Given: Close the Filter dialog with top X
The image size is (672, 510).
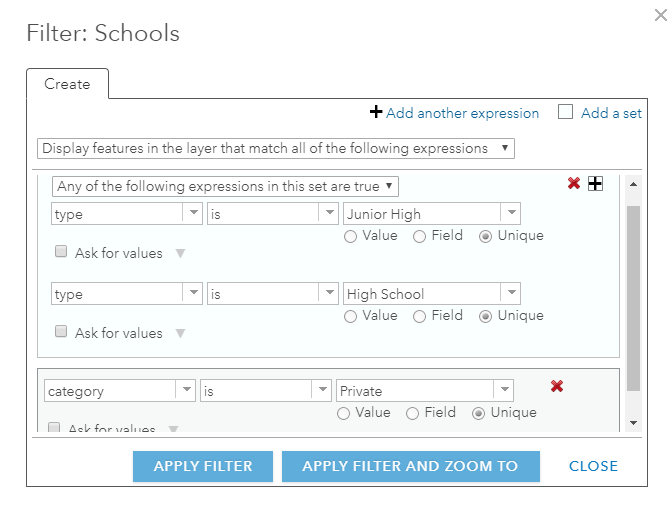Looking at the screenshot, I should pos(659,18).
